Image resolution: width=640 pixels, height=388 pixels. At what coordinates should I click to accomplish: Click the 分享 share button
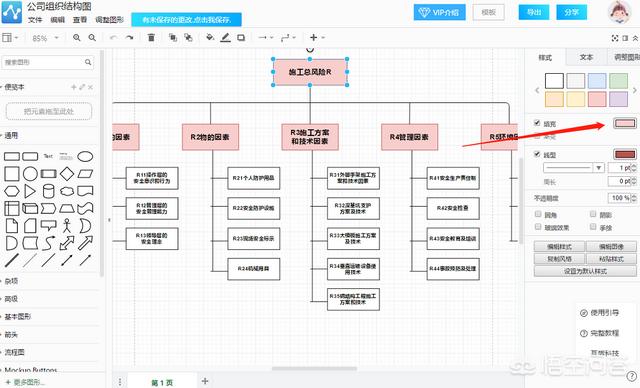[x=571, y=12]
